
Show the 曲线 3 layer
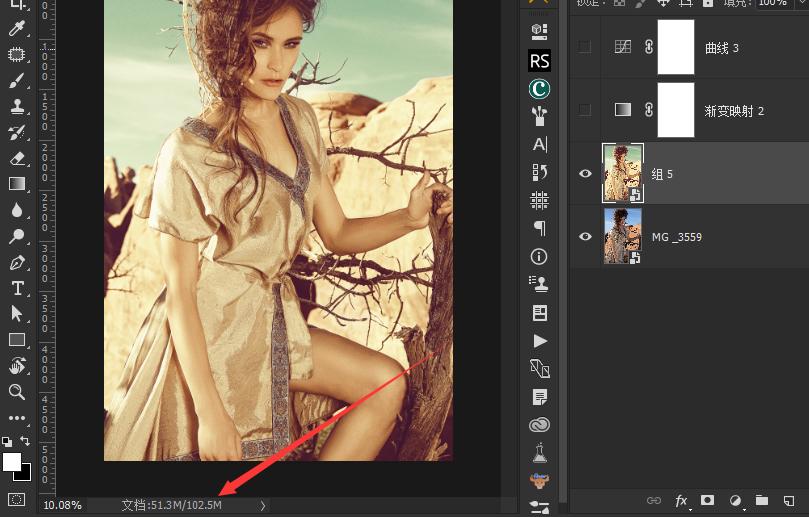tap(586, 47)
